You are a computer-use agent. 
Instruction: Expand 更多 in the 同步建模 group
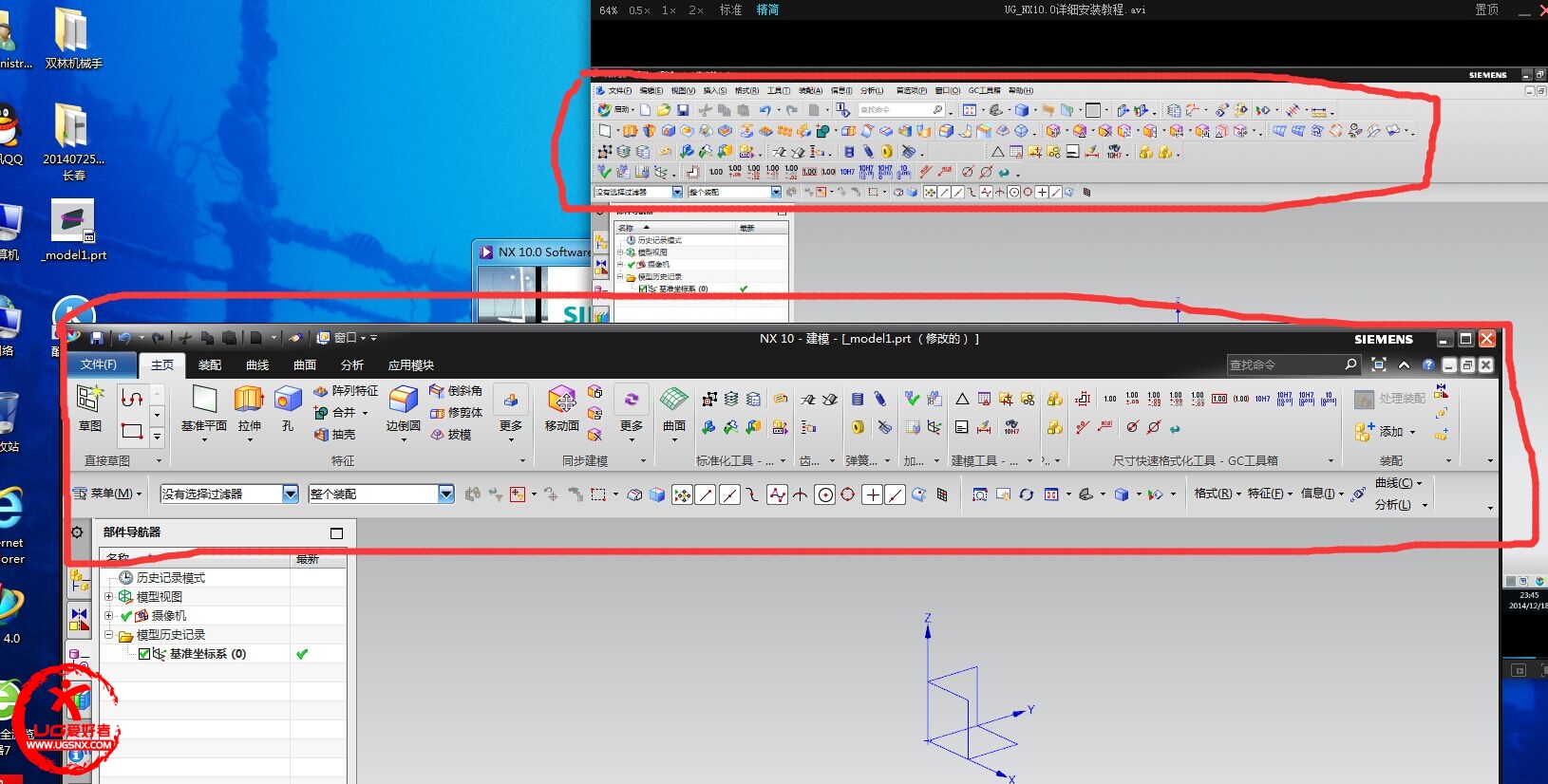click(632, 412)
